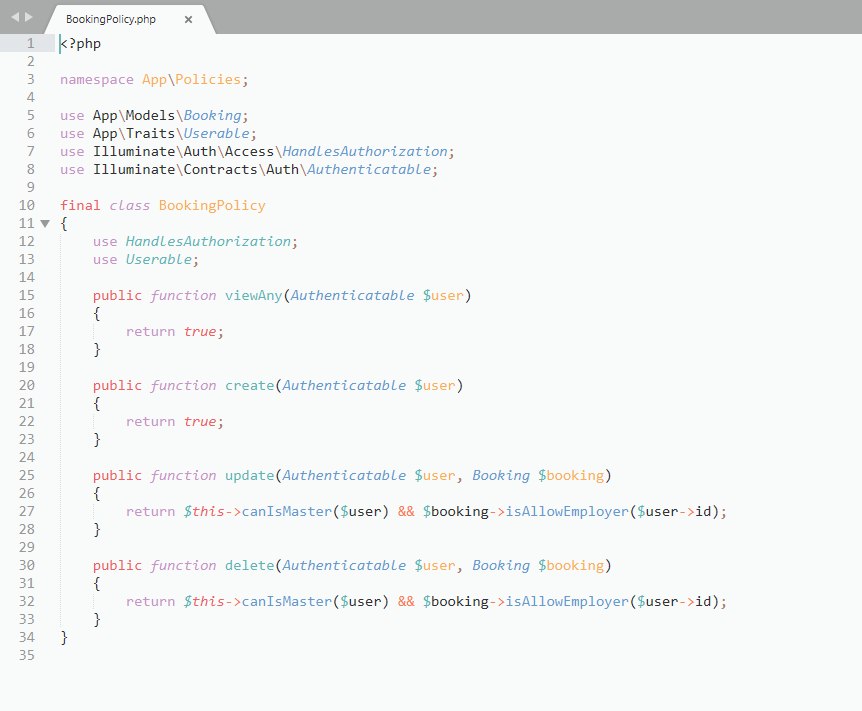Click the 'return' keyword on line 22

click(x=150, y=422)
